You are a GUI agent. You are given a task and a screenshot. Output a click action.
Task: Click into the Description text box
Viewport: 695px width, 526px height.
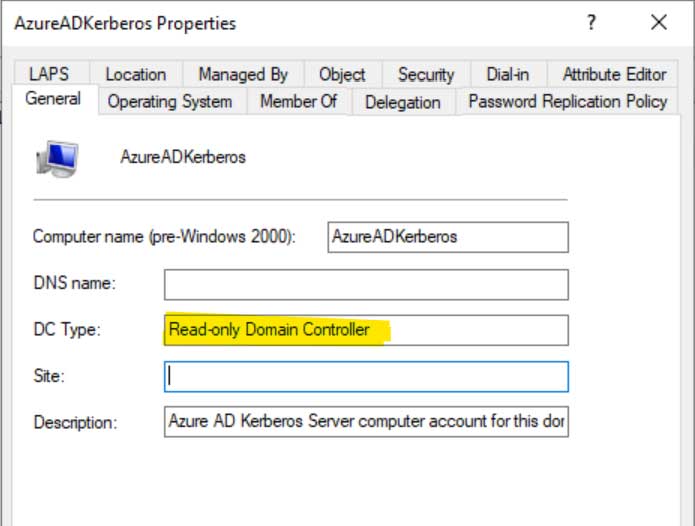[x=366, y=422]
